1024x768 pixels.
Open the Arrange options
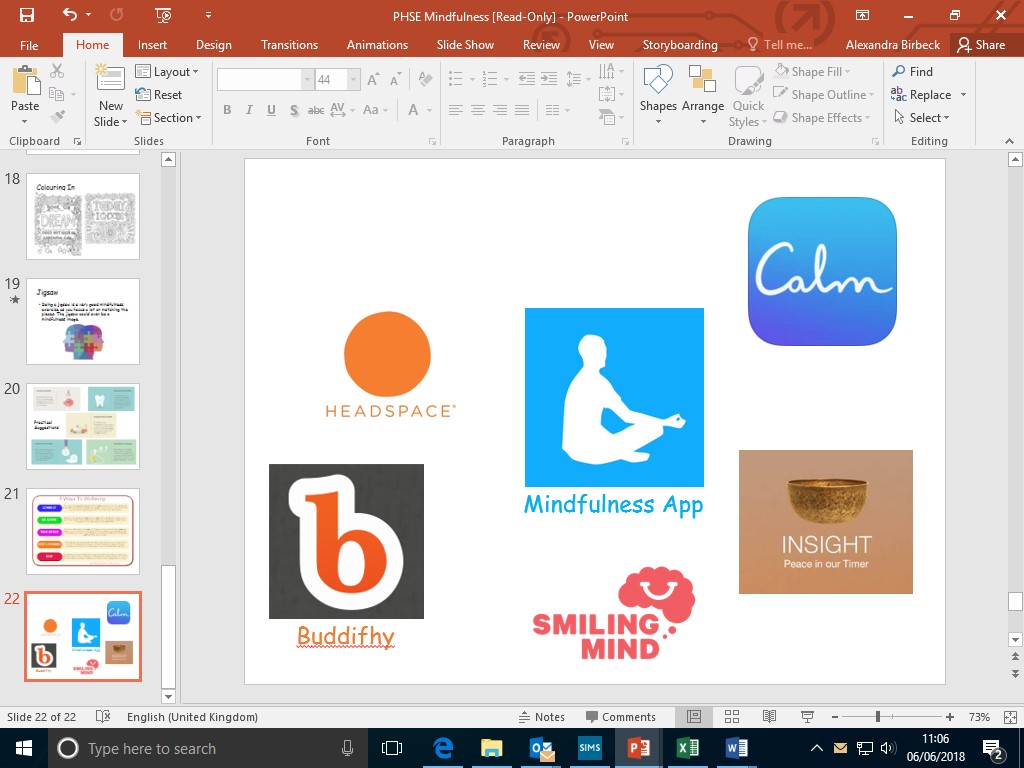pos(703,95)
